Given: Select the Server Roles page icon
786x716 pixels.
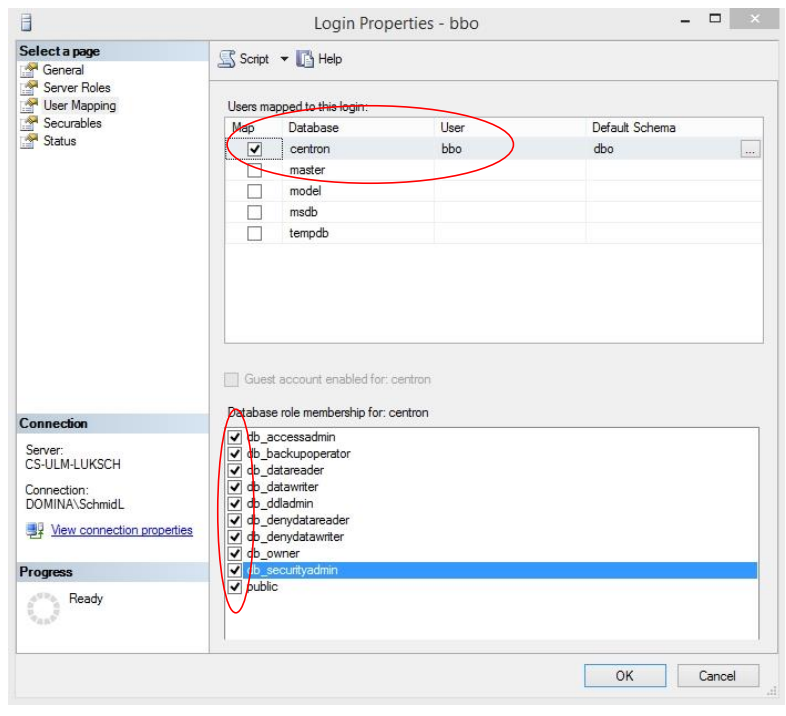Looking at the screenshot, I should tap(29, 88).
